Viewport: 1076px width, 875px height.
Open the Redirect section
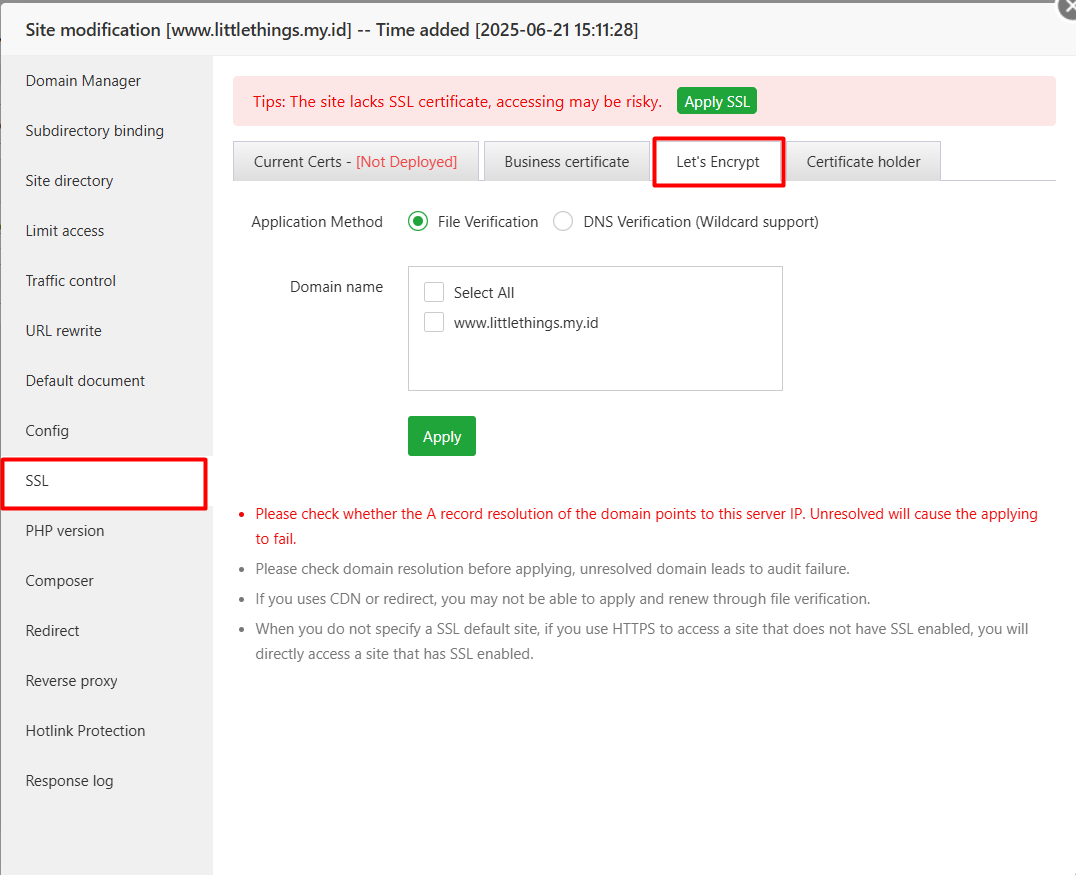click(x=52, y=630)
